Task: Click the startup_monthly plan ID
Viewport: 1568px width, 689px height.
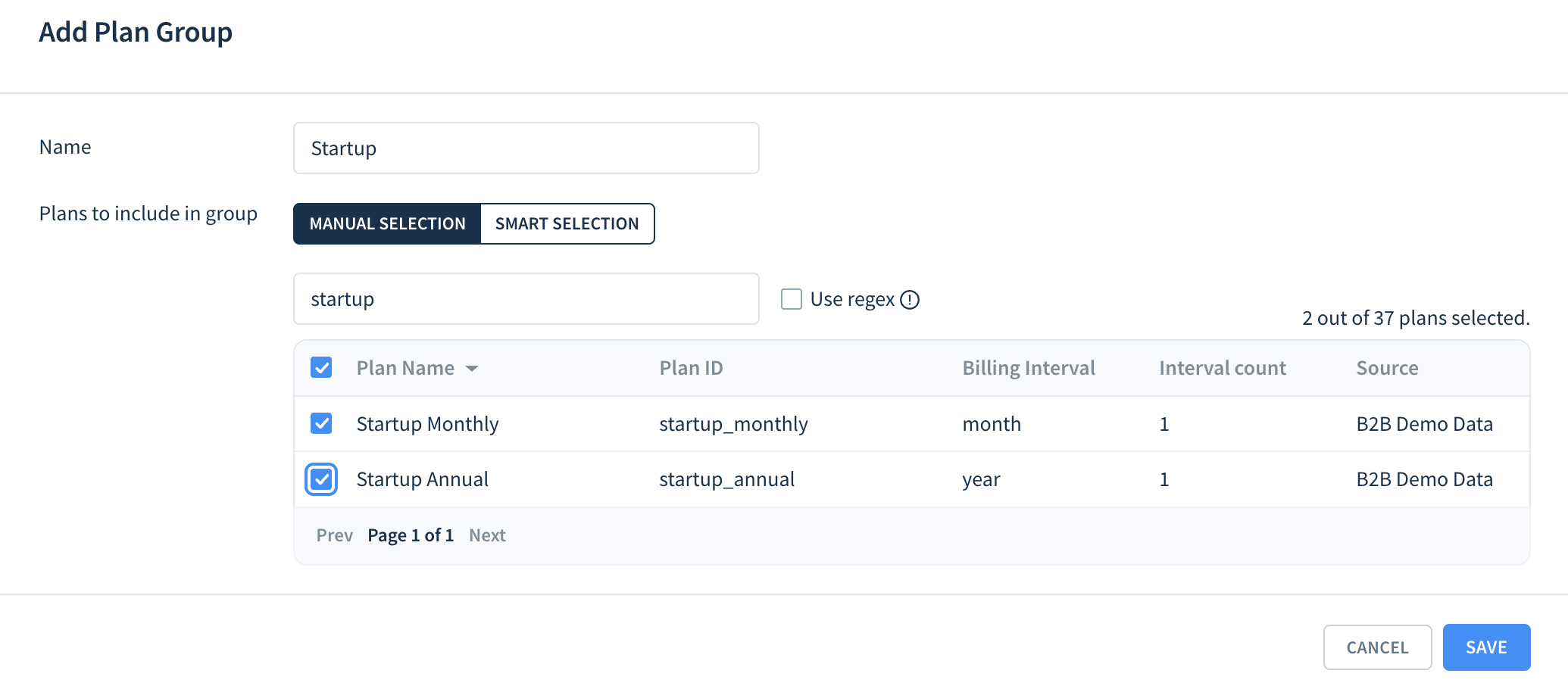Action: pyautogui.click(x=733, y=424)
